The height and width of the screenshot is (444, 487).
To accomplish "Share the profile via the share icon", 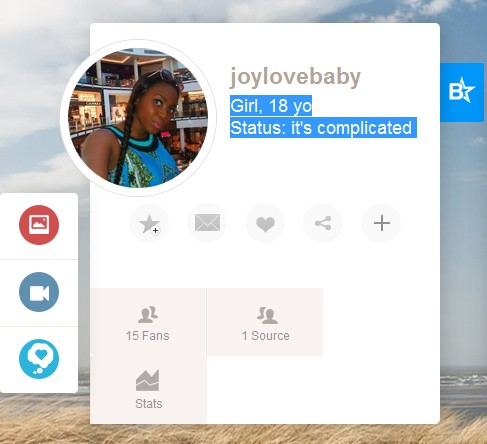I will pyautogui.click(x=323, y=223).
